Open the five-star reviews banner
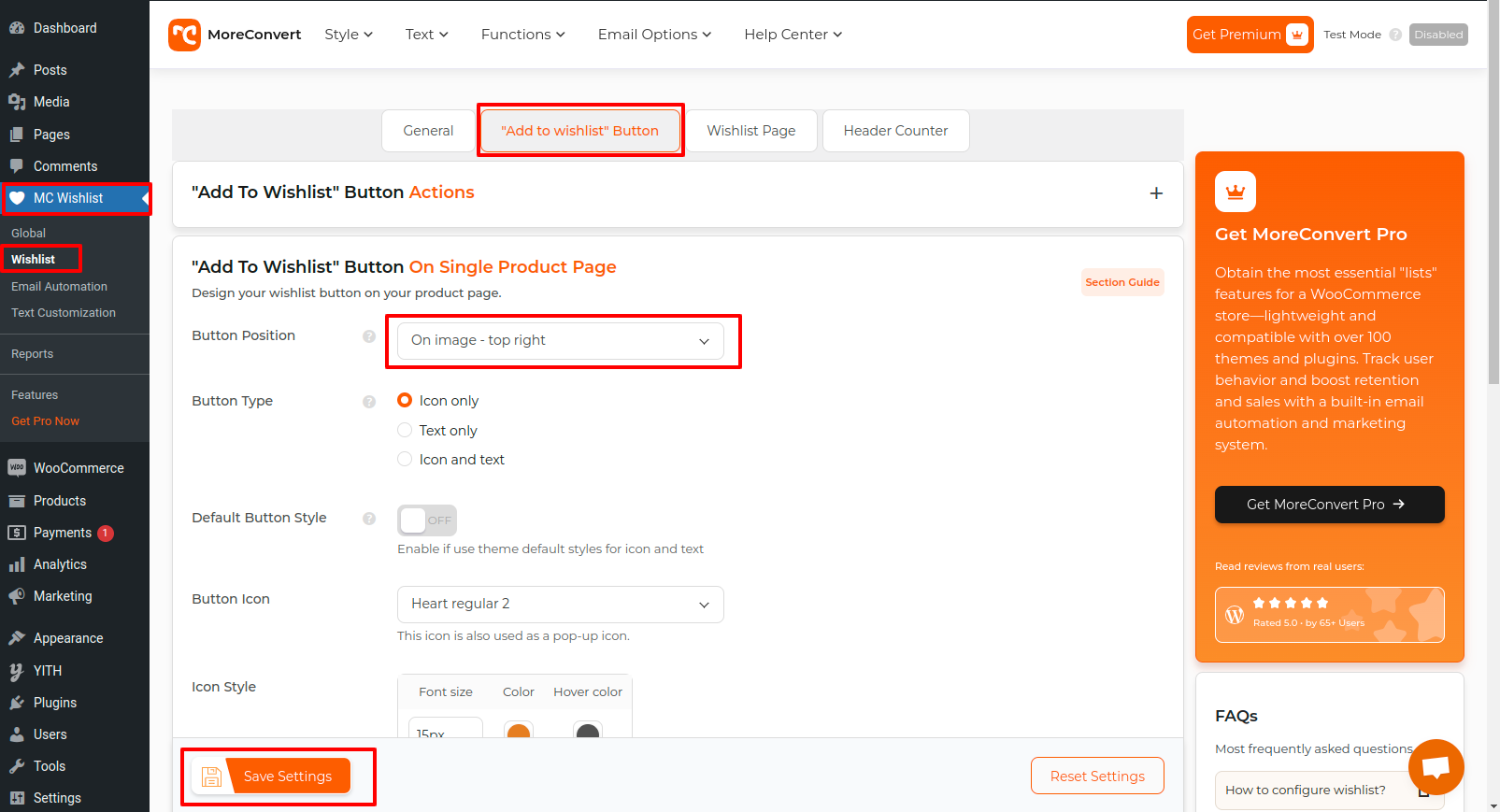The image size is (1500, 812). pos(1329,615)
